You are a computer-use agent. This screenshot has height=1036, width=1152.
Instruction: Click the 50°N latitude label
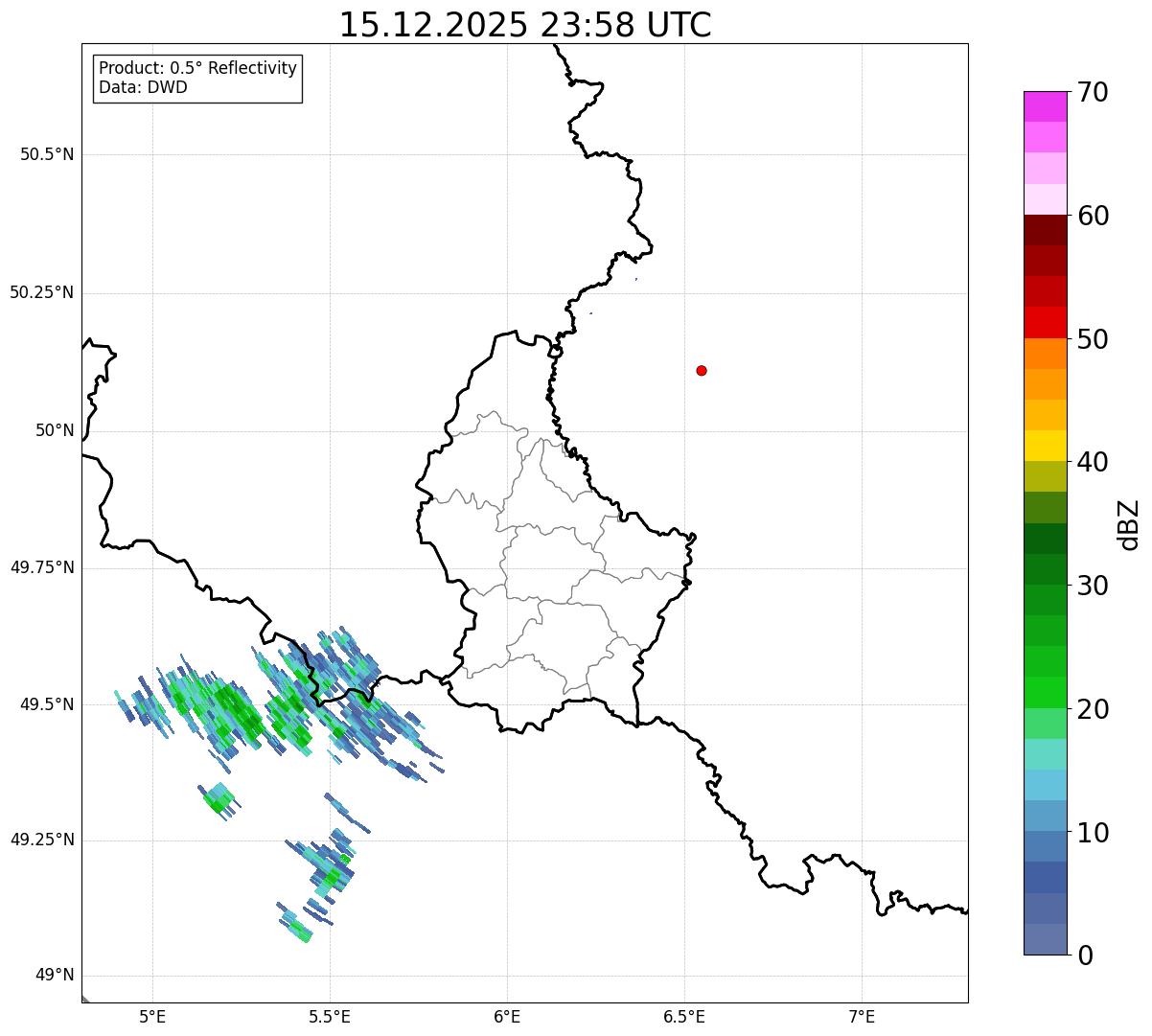(x=55, y=430)
